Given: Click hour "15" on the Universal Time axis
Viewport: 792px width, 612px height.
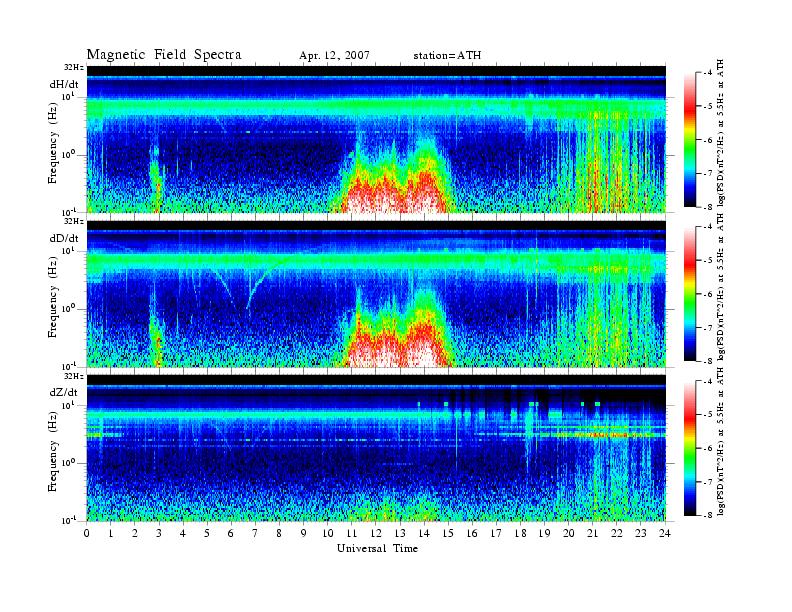Looking at the screenshot, I should (x=449, y=533).
